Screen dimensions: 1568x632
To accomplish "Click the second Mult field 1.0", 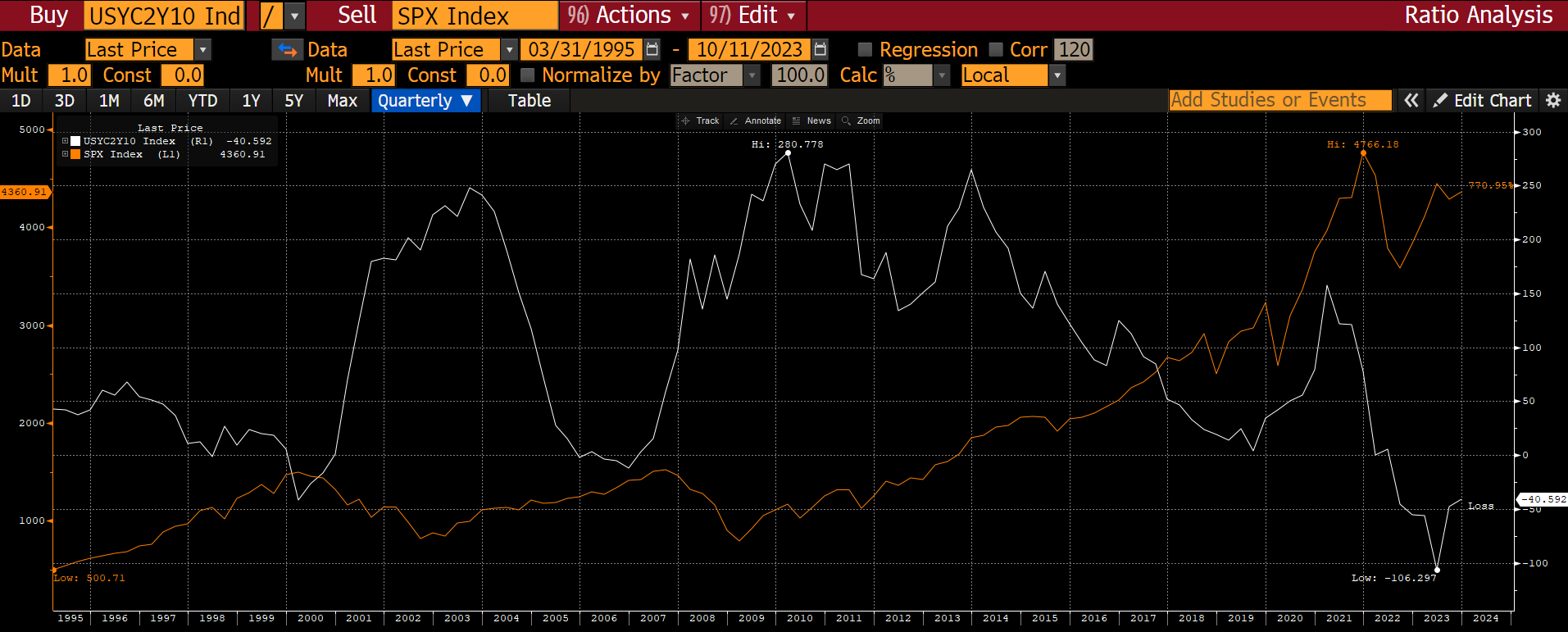I will (374, 75).
